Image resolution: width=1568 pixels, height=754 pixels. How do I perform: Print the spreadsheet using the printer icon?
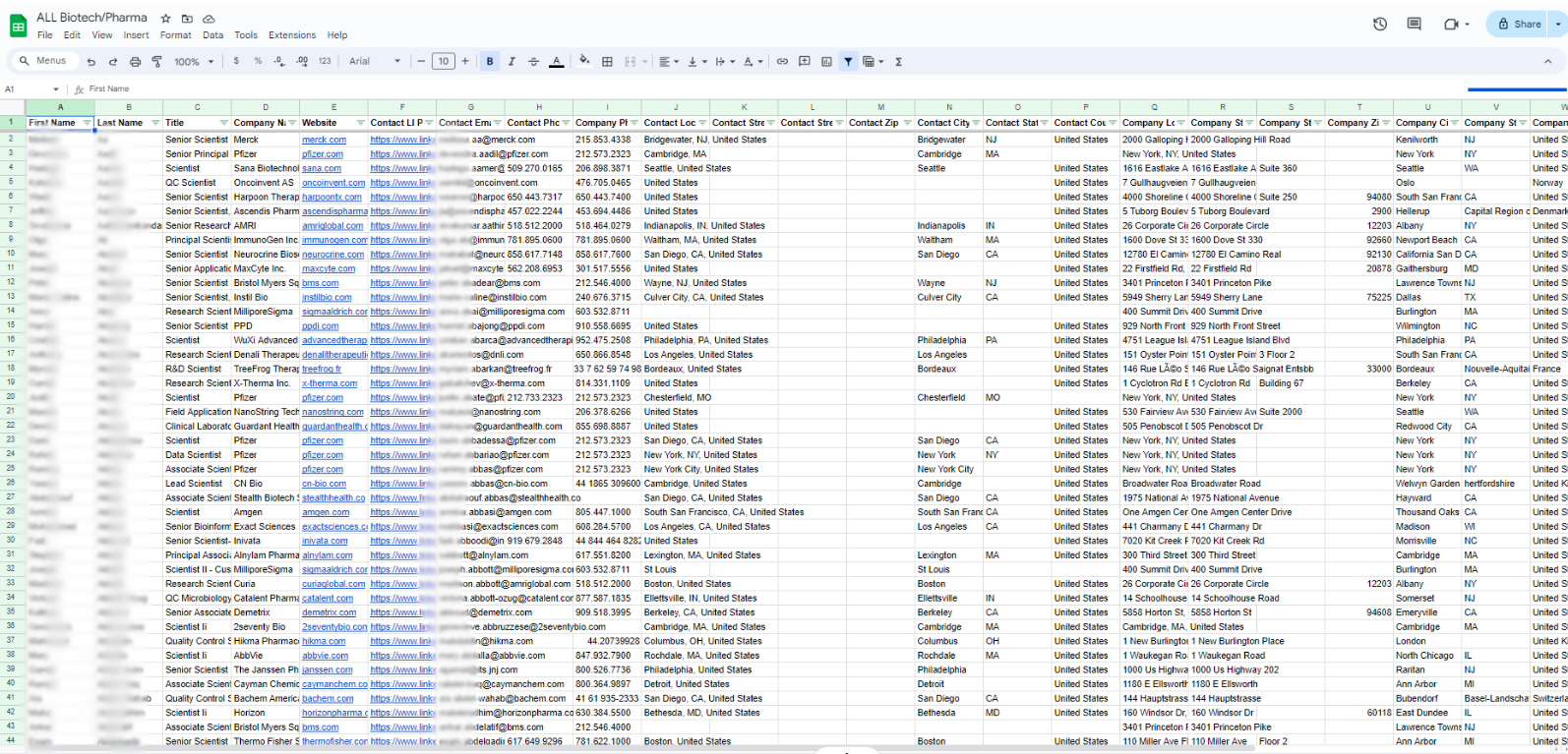[135, 62]
